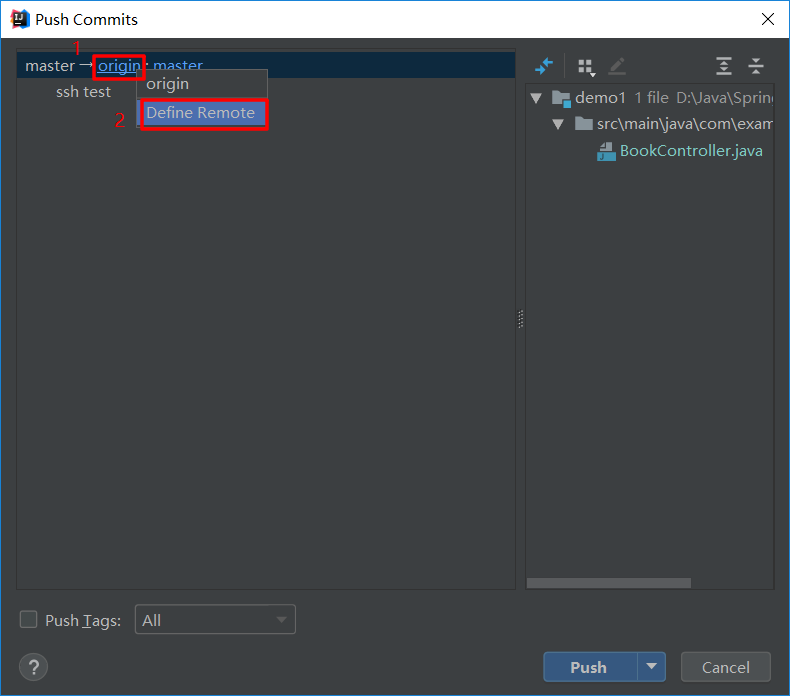
Task: Click the IntelliJ IDEA logo in title bar
Action: click(x=20, y=19)
